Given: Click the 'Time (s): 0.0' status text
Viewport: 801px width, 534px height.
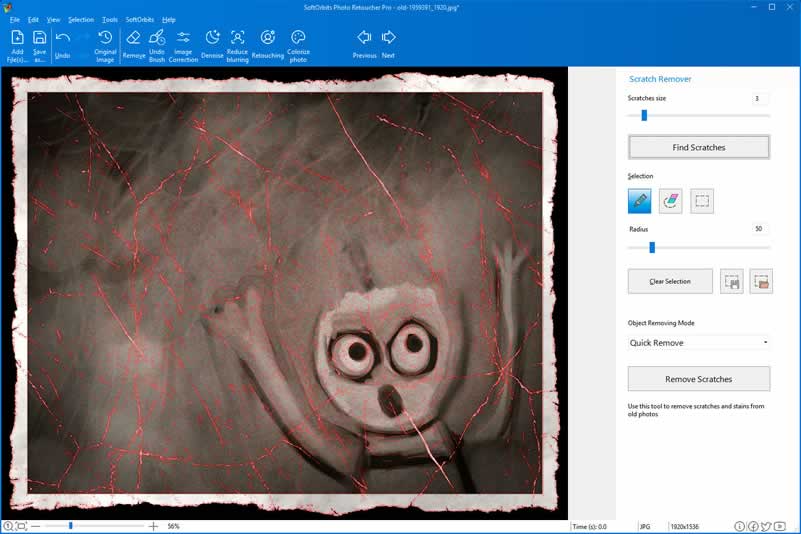Looking at the screenshot, I should (590, 526).
